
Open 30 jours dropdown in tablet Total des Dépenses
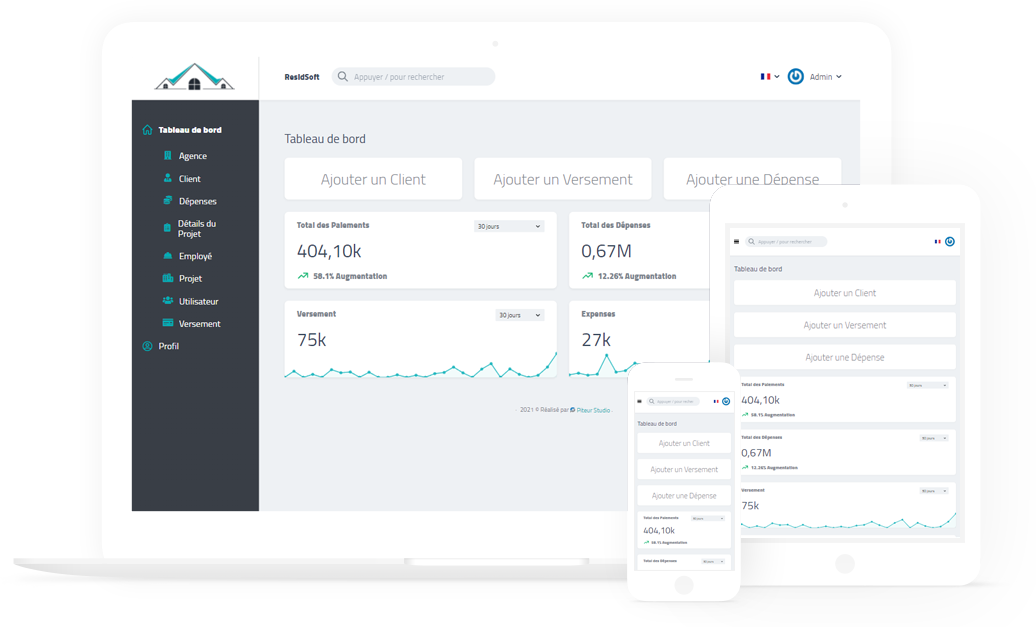point(934,438)
